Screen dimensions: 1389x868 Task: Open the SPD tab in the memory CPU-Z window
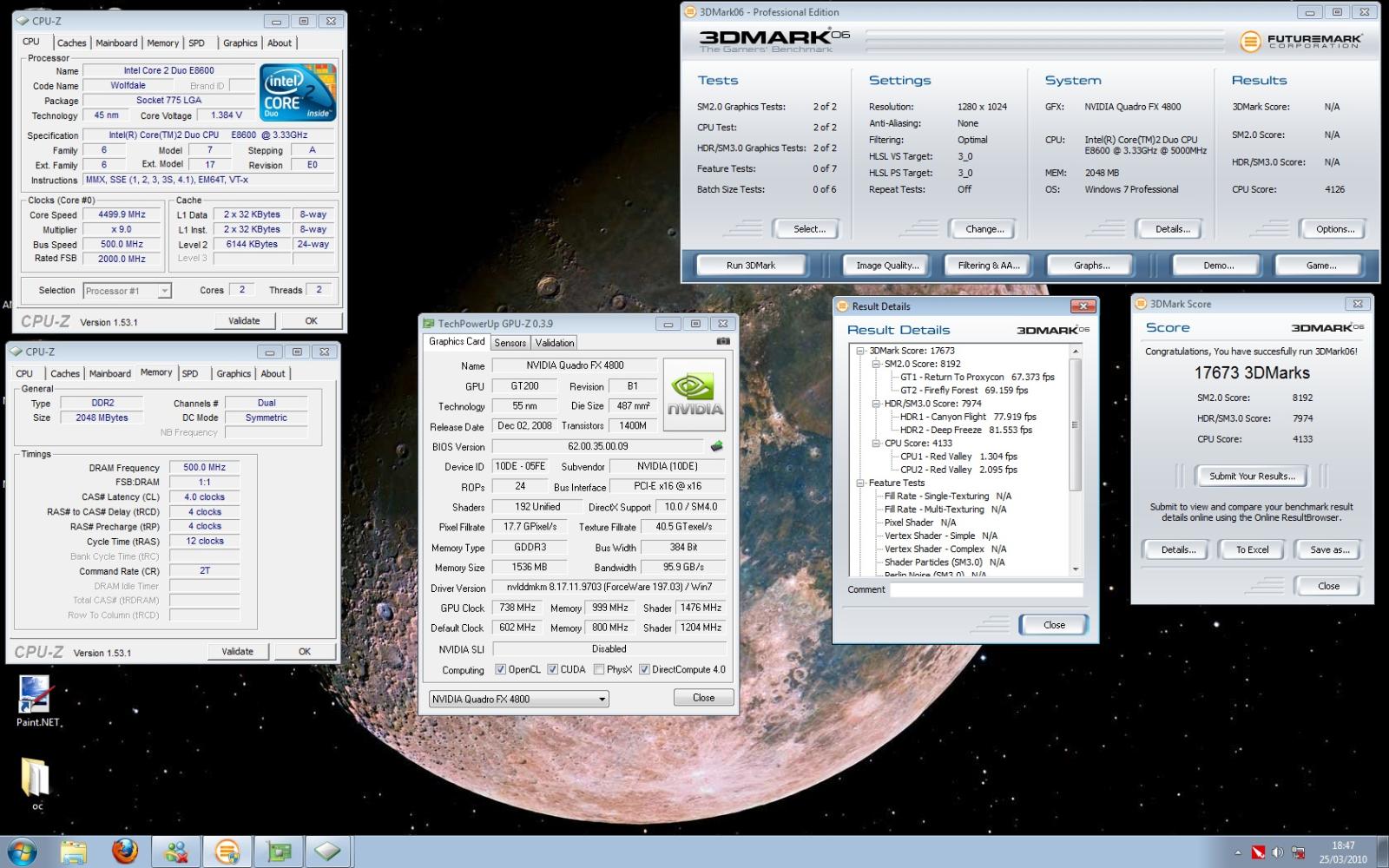tap(190, 373)
